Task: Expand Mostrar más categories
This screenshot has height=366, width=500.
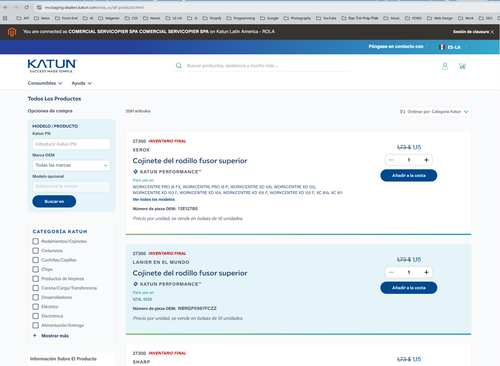Action: 51,336
